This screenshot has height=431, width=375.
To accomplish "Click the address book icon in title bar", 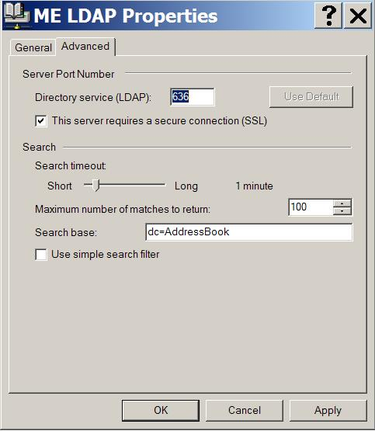I will click(16, 14).
